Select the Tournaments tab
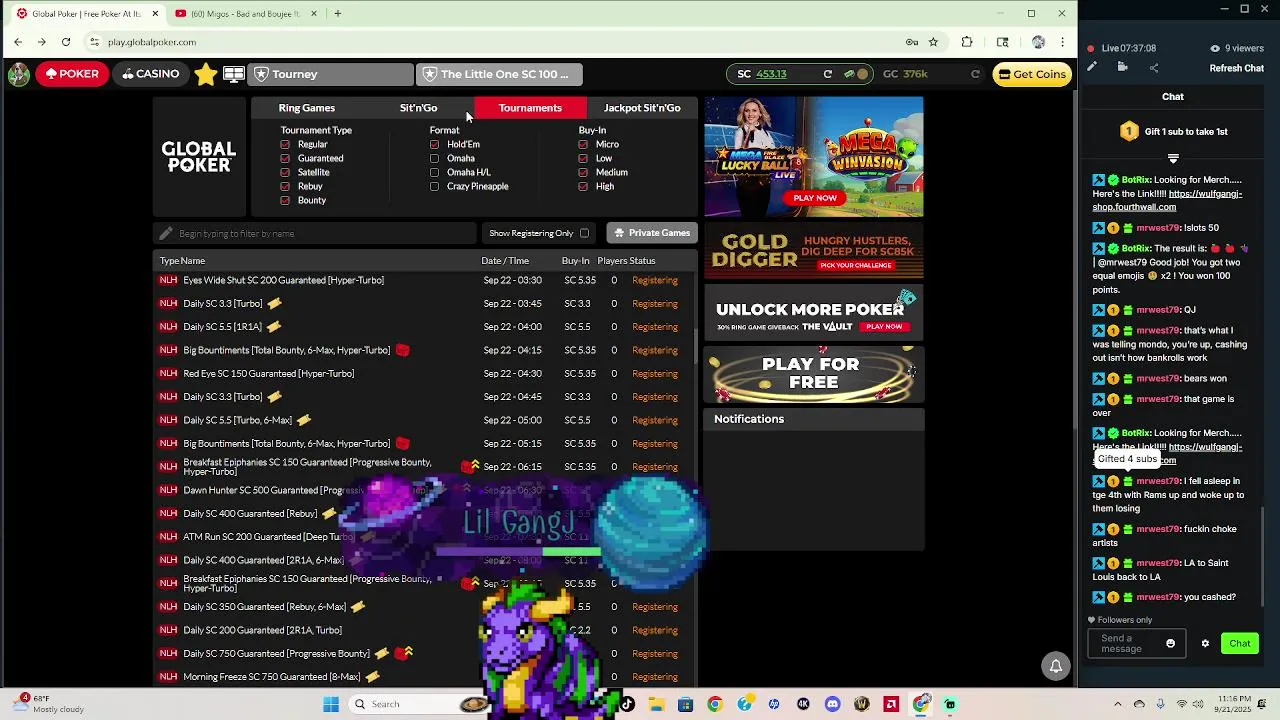 click(x=530, y=108)
